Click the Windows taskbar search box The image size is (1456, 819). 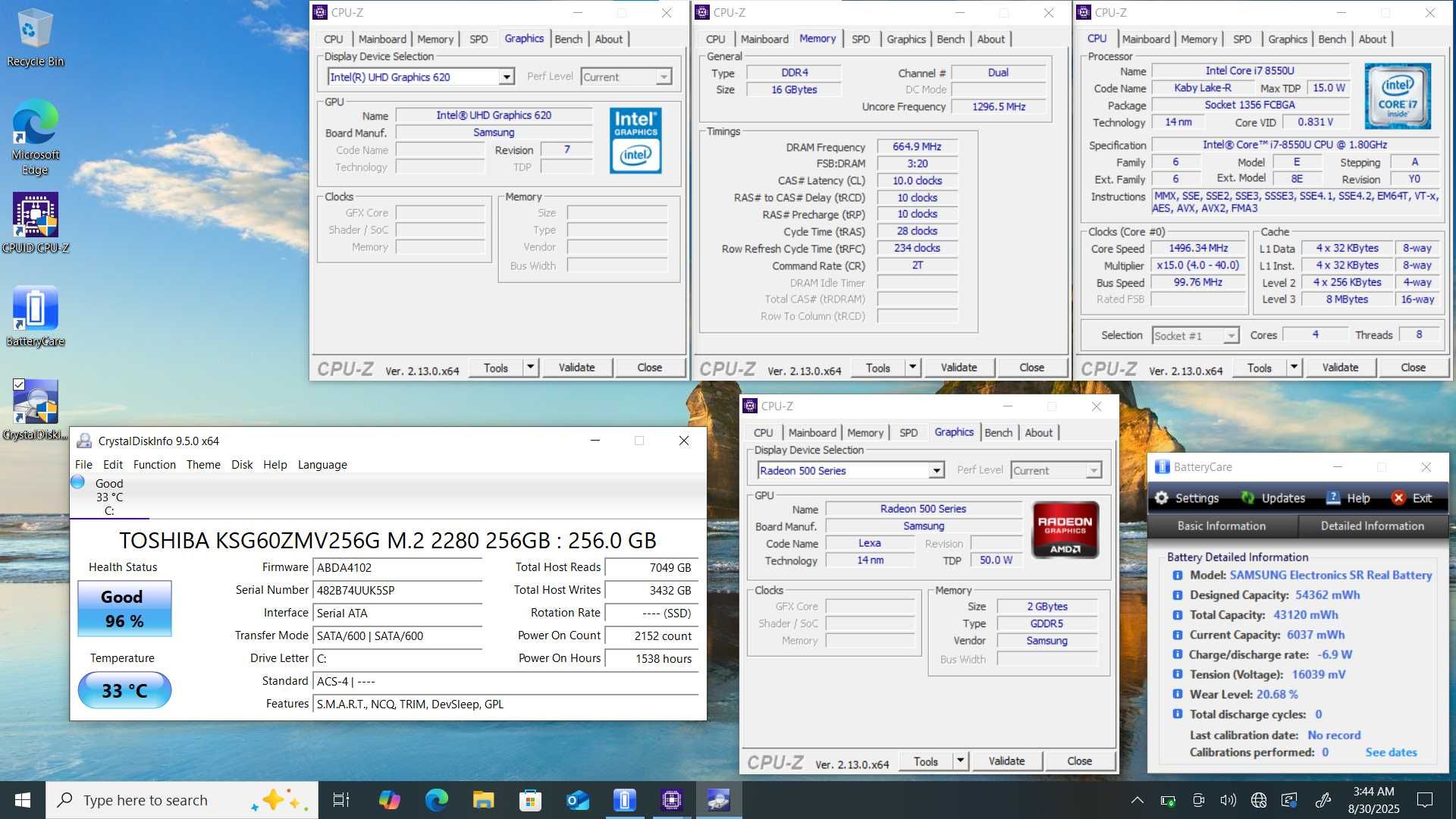(182, 800)
